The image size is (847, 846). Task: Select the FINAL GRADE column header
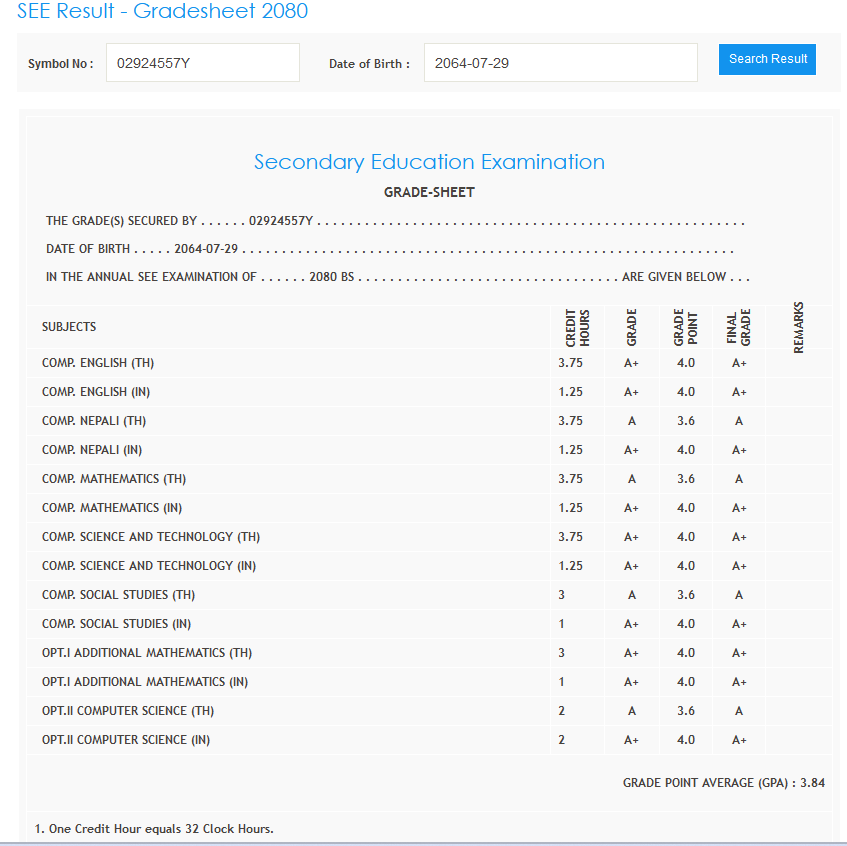(739, 328)
